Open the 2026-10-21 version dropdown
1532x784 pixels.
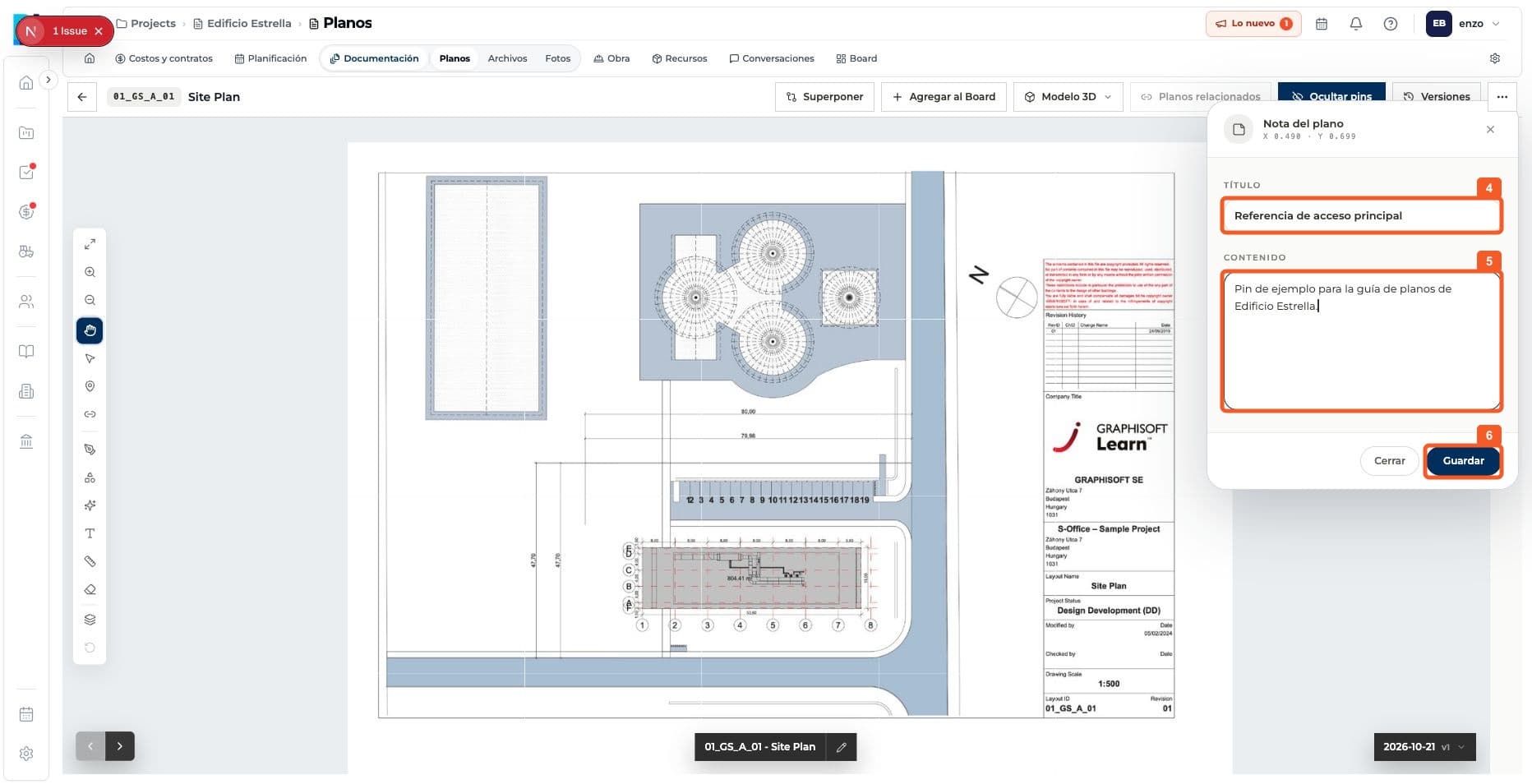coord(1424,747)
